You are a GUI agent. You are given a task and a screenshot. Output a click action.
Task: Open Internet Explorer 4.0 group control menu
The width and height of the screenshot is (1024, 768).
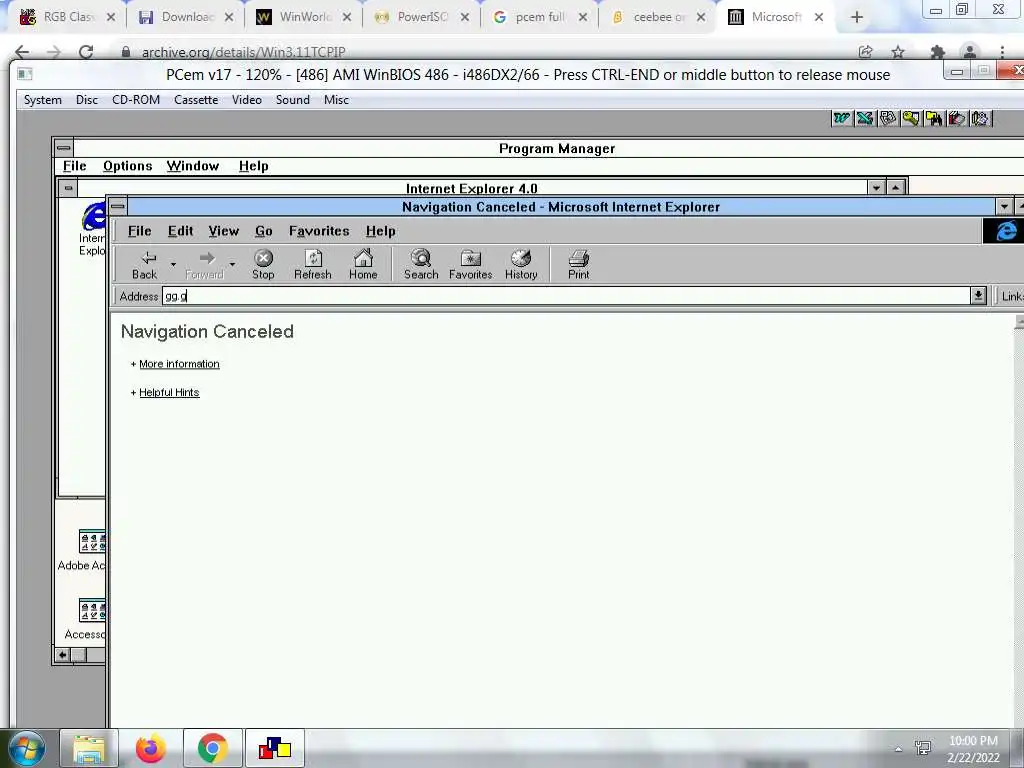68,188
